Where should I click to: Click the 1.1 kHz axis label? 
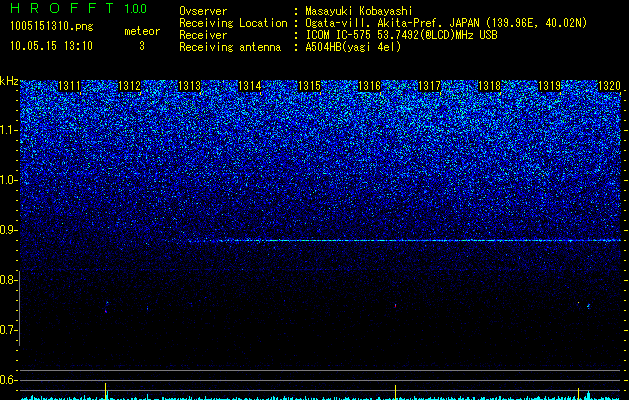tap(9, 130)
